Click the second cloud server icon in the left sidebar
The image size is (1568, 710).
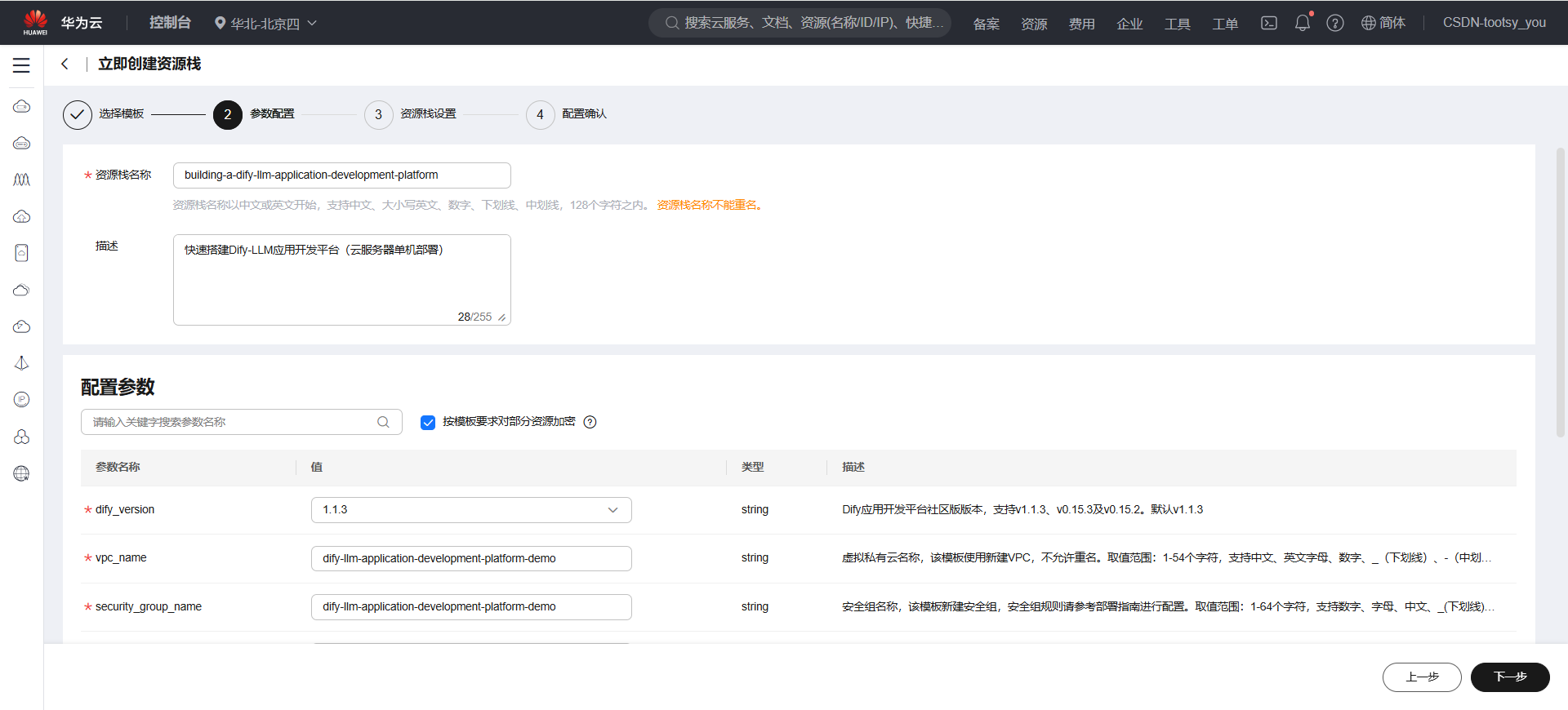(22, 144)
